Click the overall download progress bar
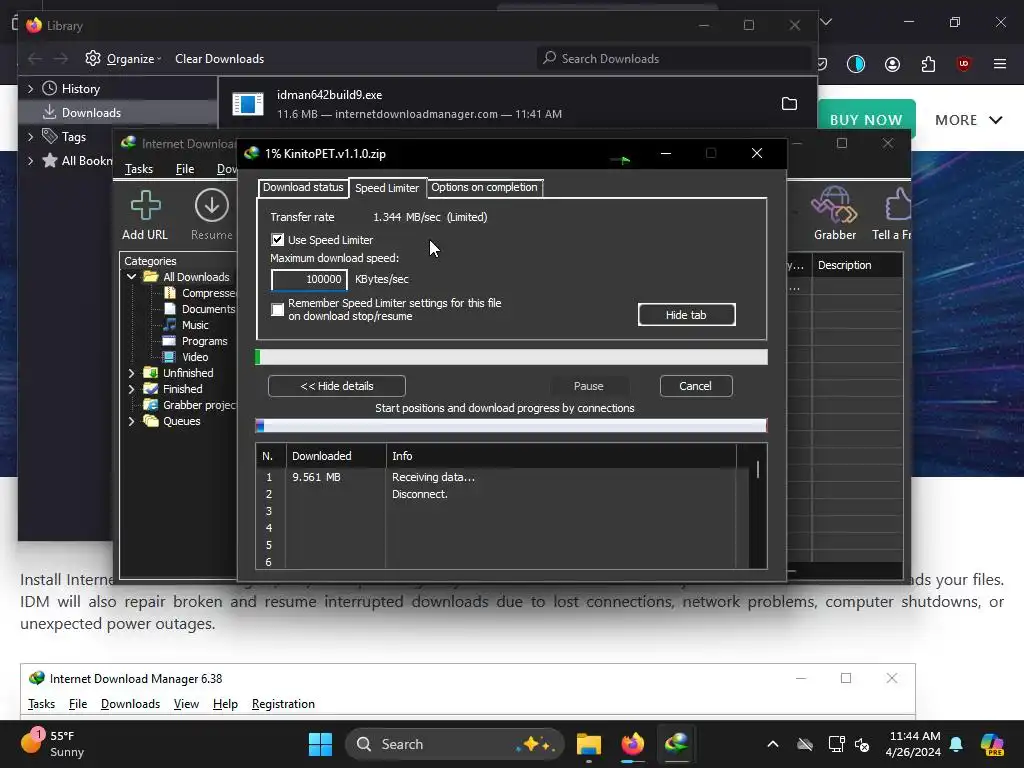The width and height of the screenshot is (1024, 768). point(511,357)
